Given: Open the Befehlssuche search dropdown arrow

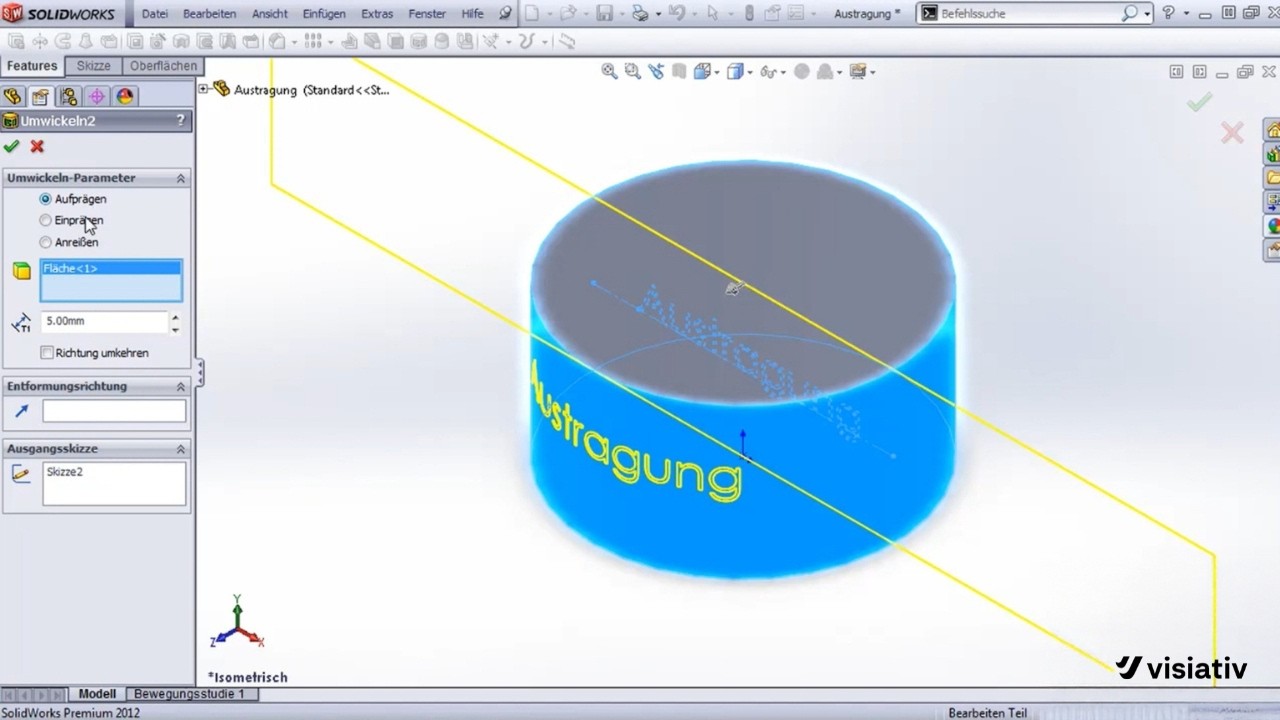Looking at the screenshot, I should tap(1147, 14).
